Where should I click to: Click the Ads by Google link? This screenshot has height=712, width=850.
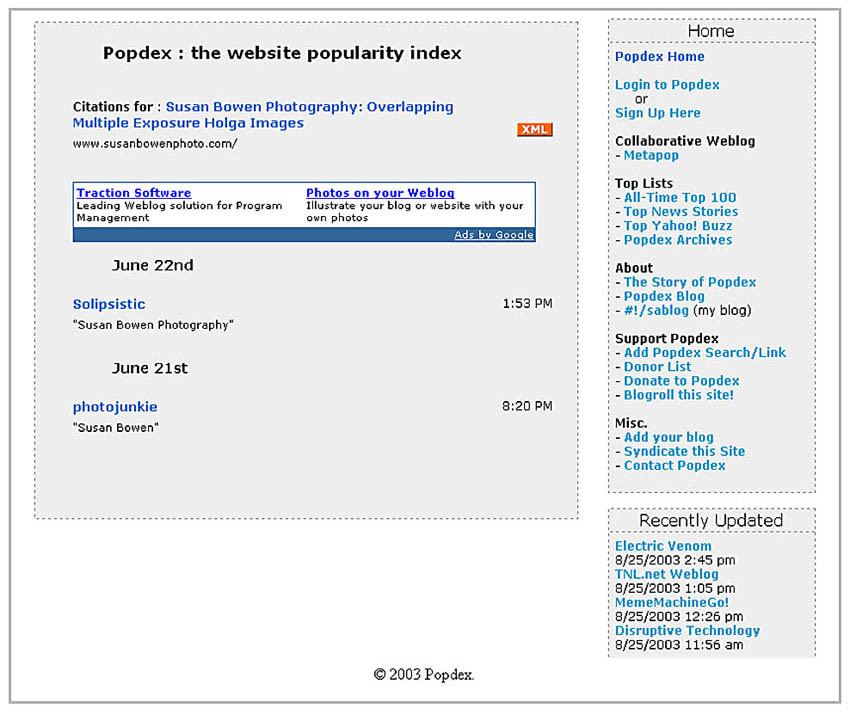click(494, 235)
